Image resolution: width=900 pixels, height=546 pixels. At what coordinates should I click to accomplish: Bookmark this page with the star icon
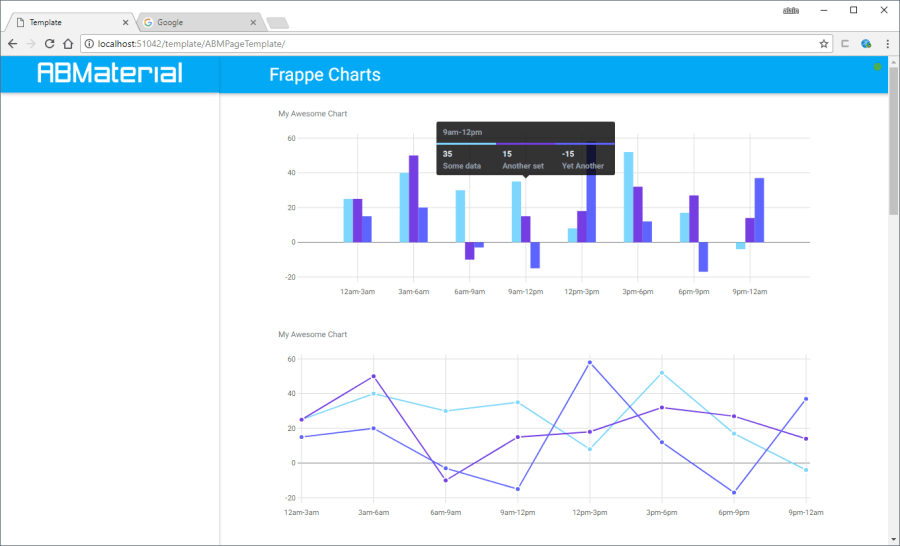824,44
